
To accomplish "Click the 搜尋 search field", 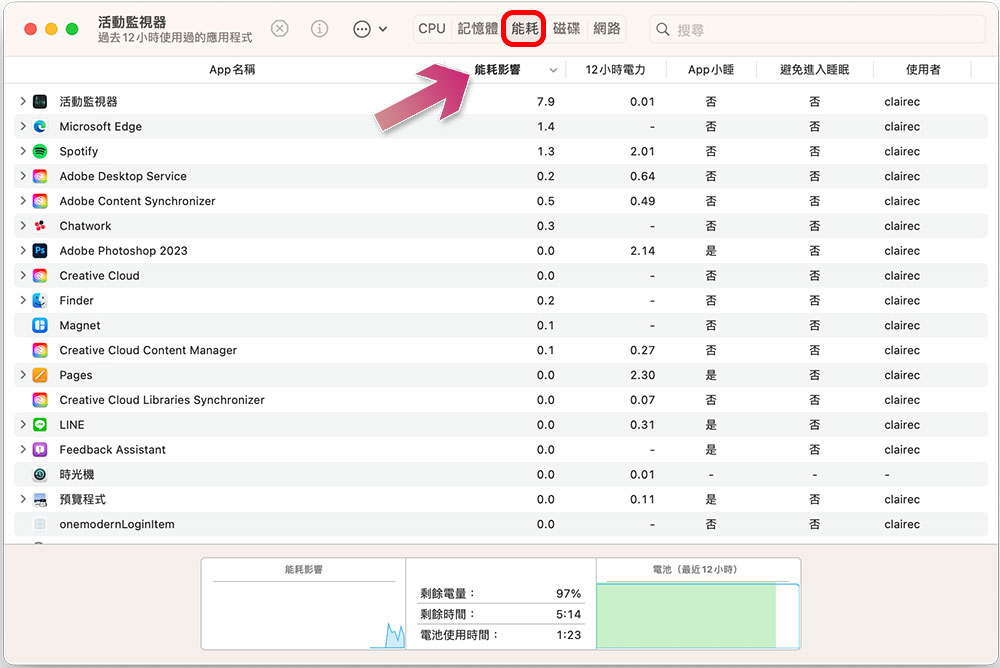I will coord(818,29).
